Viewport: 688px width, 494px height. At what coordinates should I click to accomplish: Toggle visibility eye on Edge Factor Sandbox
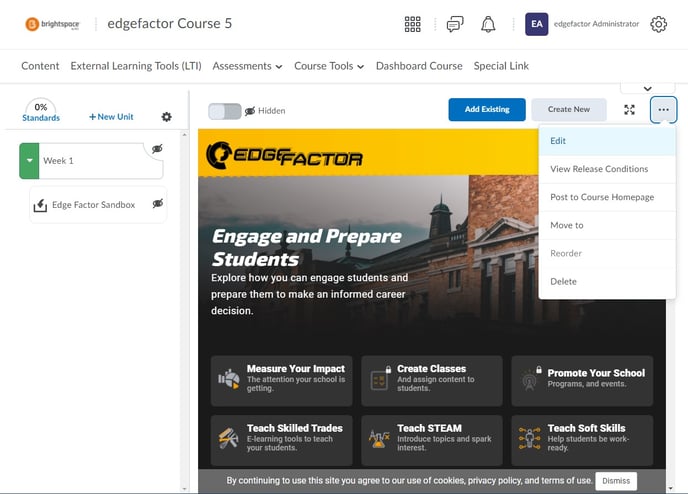[158, 204]
